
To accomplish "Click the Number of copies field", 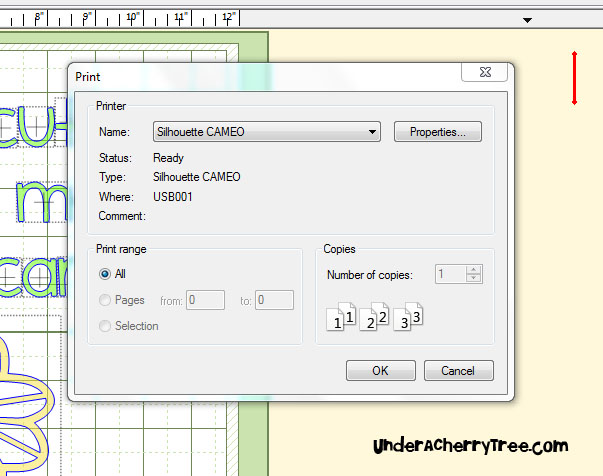I will (450, 274).
